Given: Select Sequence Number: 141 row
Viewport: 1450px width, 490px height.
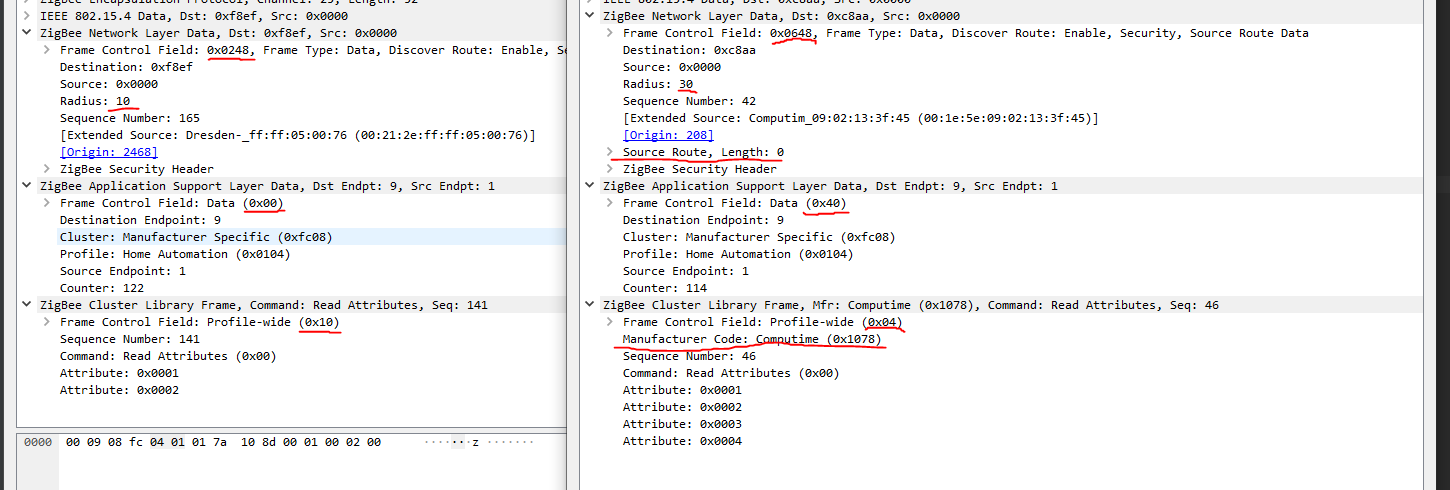Looking at the screenshot, I should [130, 339].
